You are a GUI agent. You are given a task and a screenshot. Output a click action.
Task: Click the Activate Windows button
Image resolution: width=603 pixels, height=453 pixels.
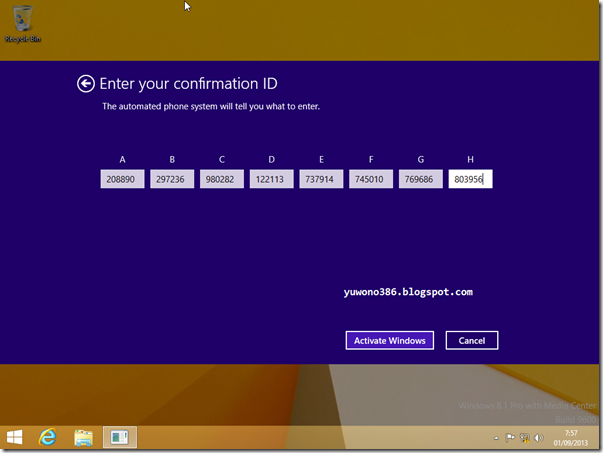point(390,340)
